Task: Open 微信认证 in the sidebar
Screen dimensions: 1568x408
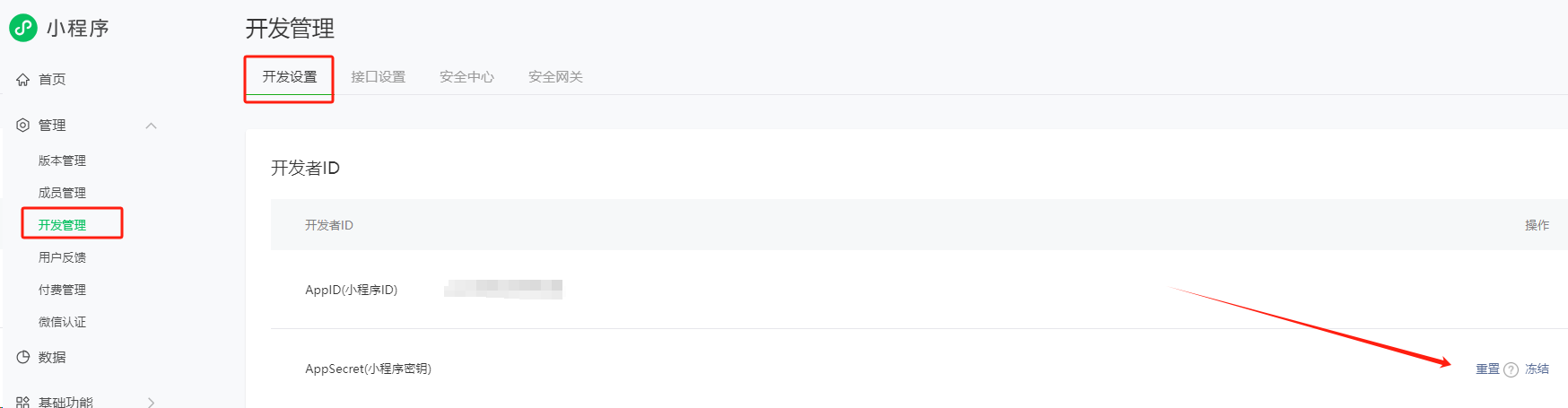Action: click(62, 322)
